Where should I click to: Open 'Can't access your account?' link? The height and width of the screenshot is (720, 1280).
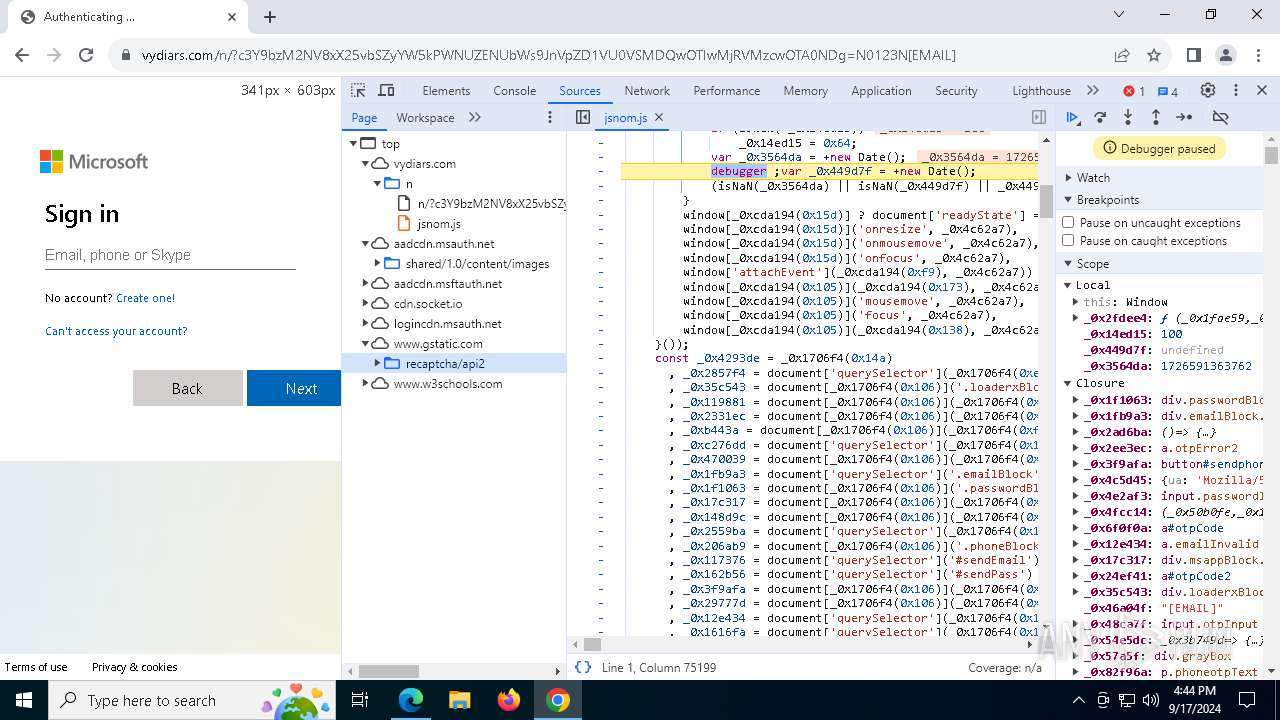116,331
